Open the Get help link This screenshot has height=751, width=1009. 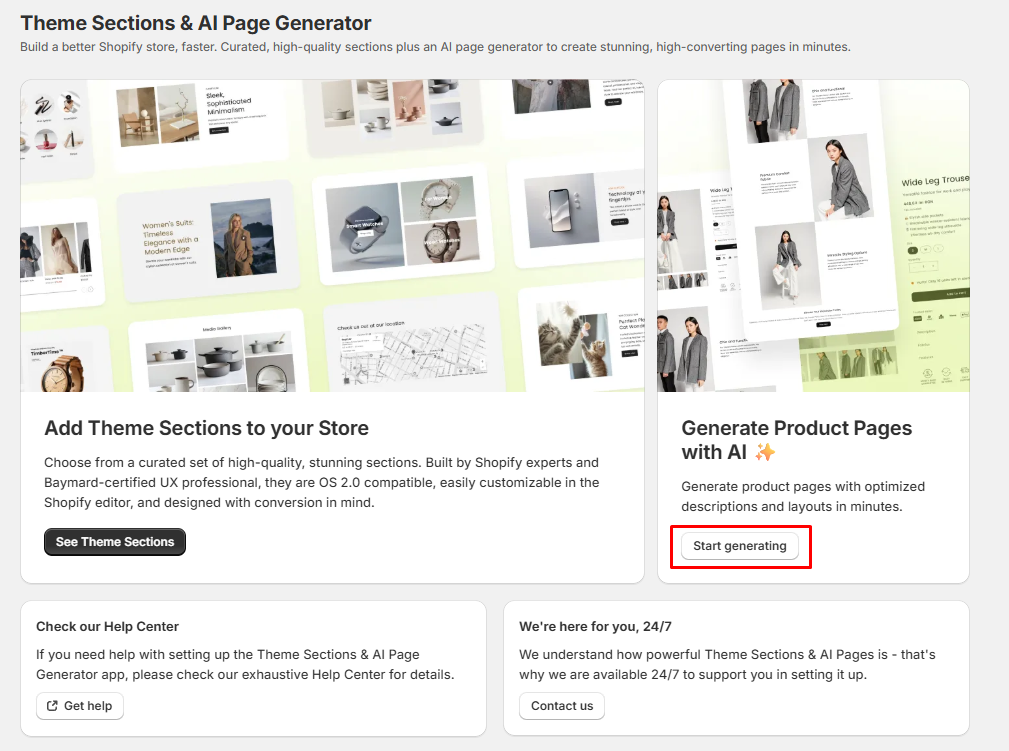[x=80, y=706]
